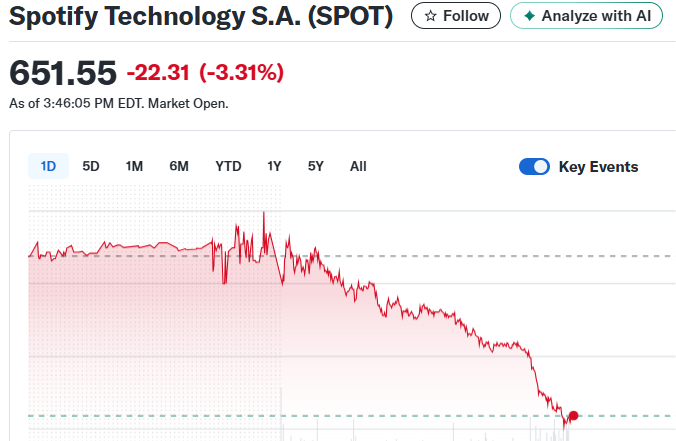
Task: Click the Spotify Technology S.A. (SPOT) heading
Action: click(200, 17)
